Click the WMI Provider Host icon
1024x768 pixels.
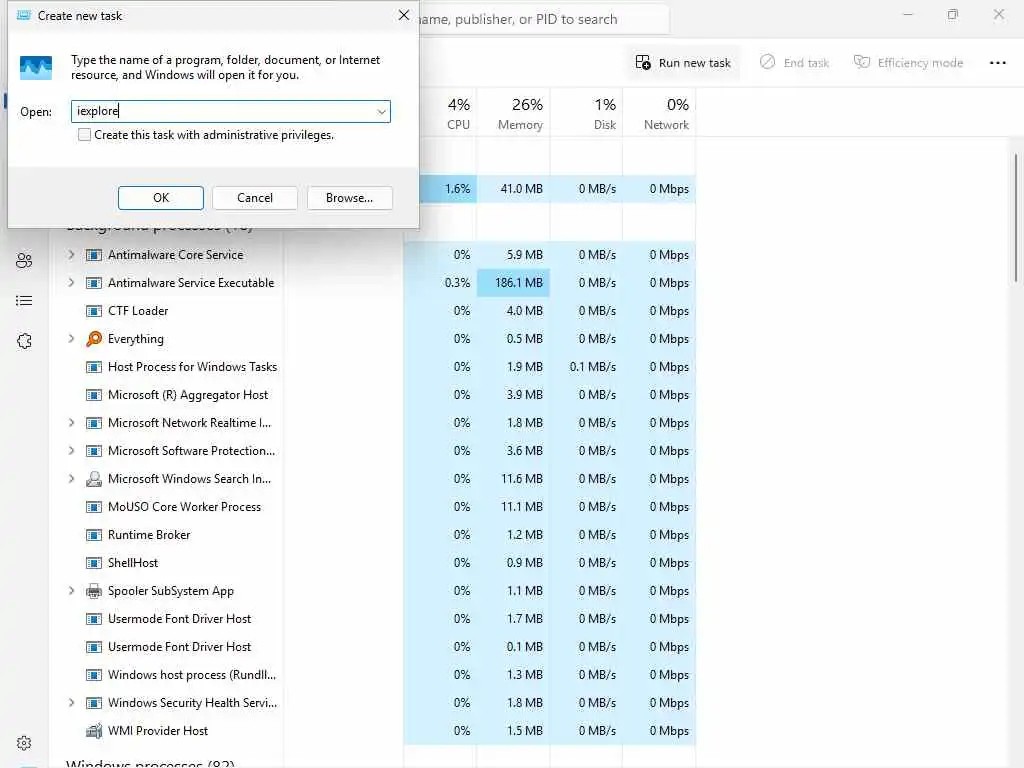pos(94,731)
